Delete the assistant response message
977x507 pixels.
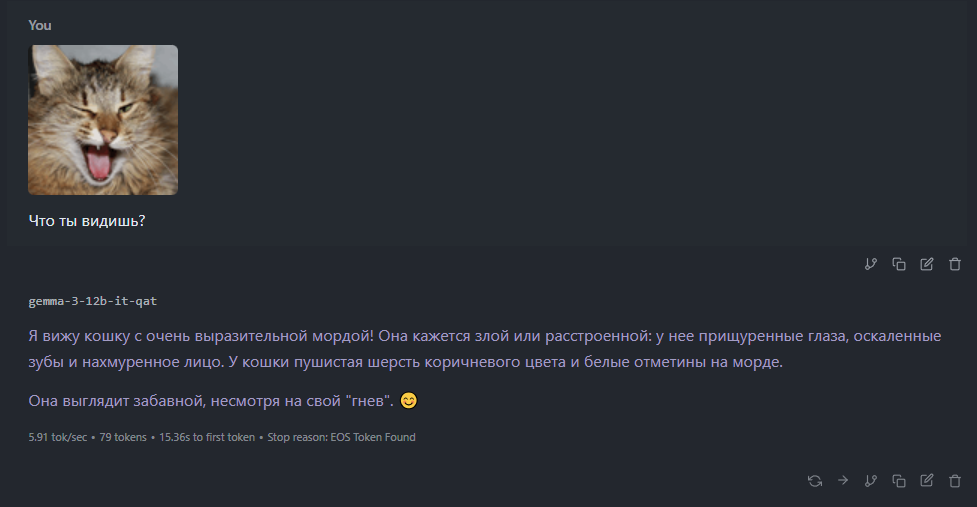pyautogui.click(x=955, y=480)
